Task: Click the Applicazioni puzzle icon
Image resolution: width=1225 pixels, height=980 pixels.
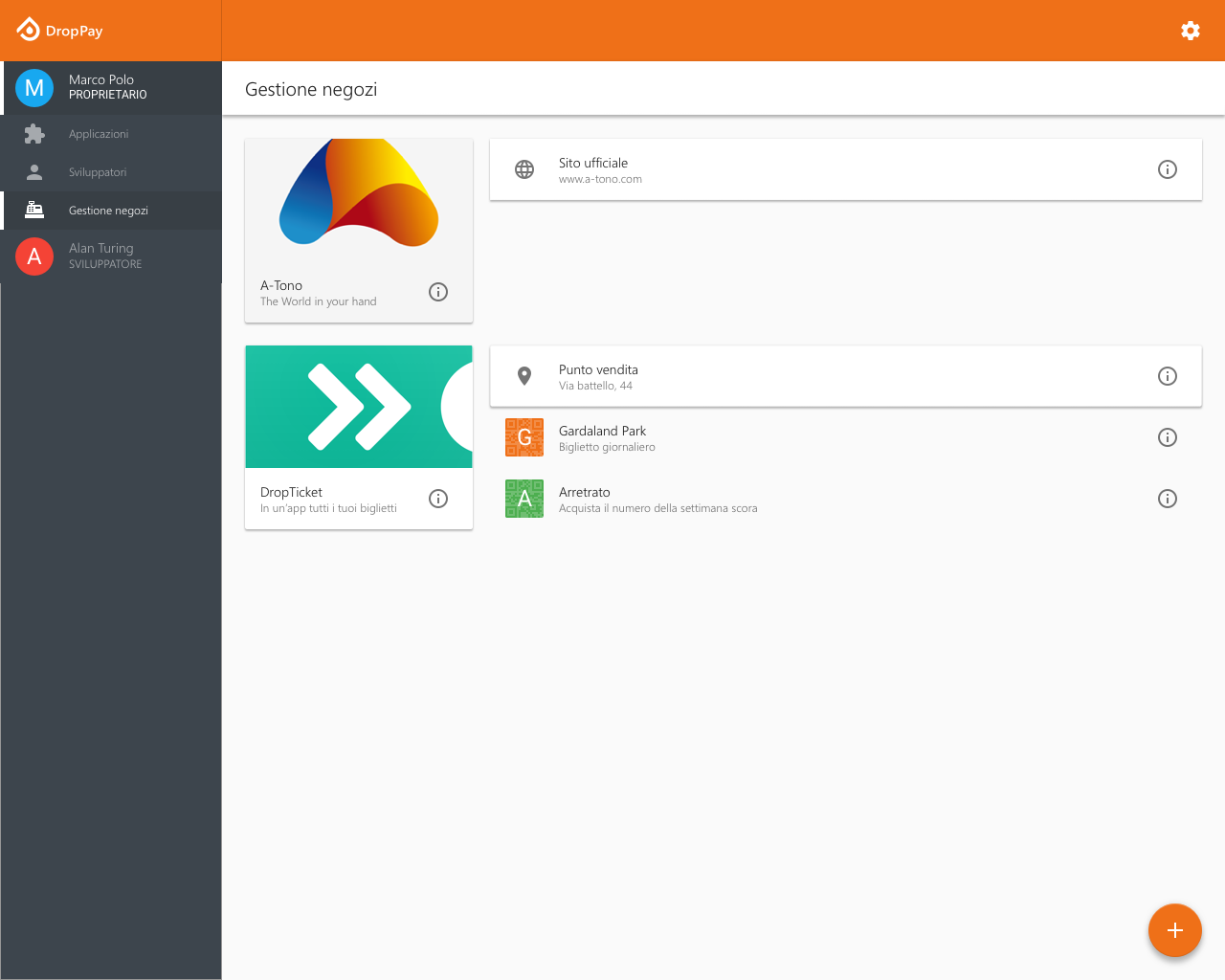Action: point(34,134)
